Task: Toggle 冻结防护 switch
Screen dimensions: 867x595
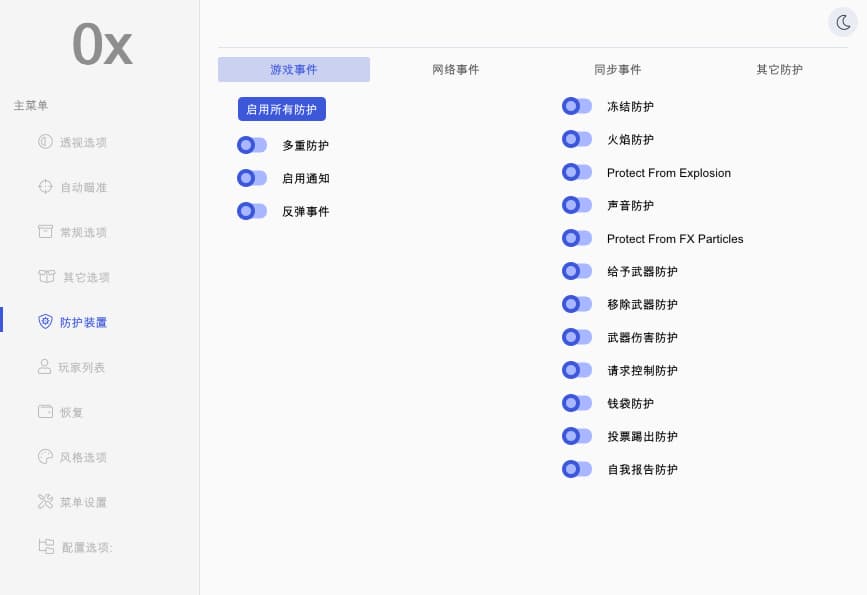Action: pyautogui.click(x=577, y=106)
